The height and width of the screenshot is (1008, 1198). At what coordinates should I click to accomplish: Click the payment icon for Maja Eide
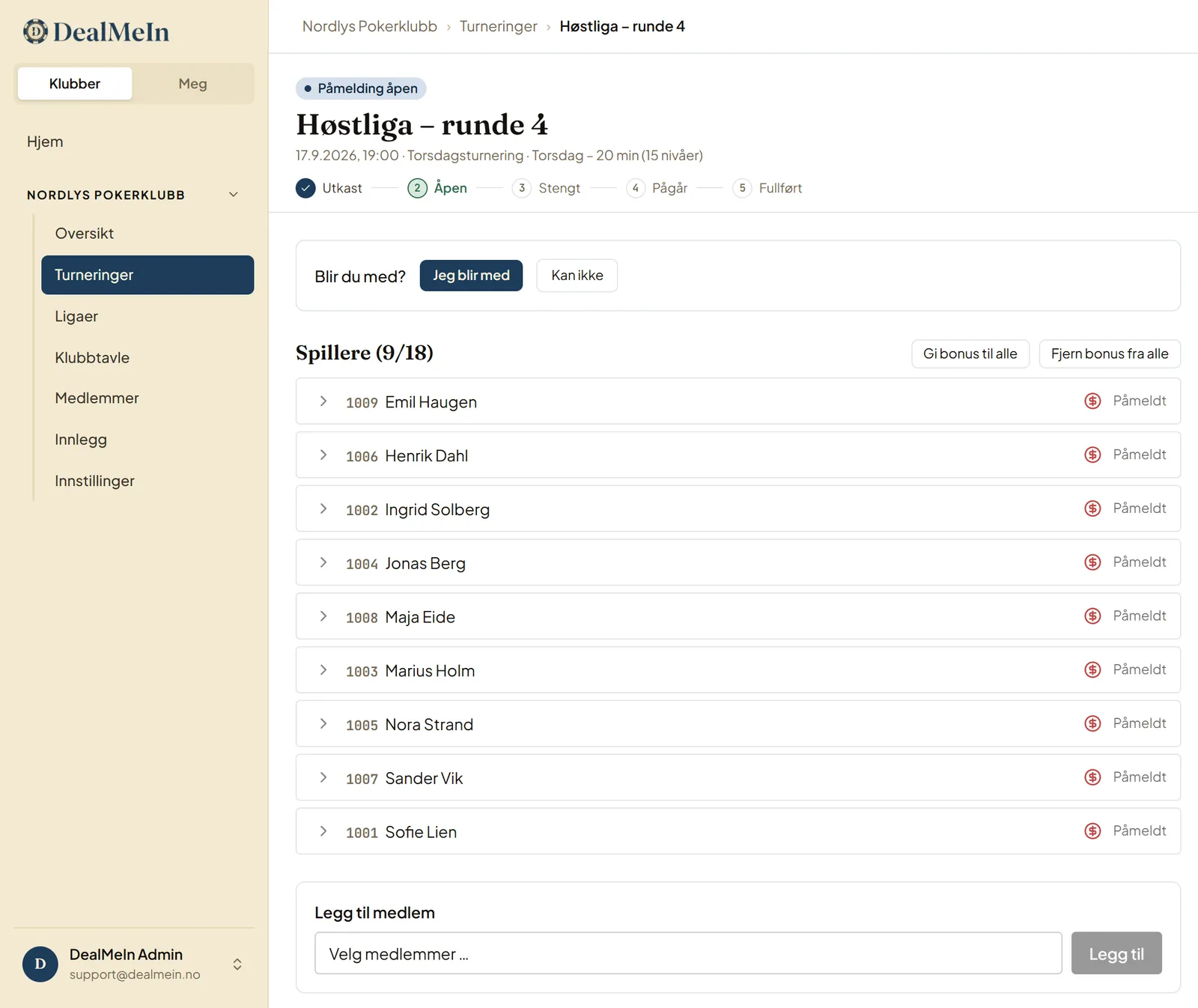click(x=1092, y=616)
